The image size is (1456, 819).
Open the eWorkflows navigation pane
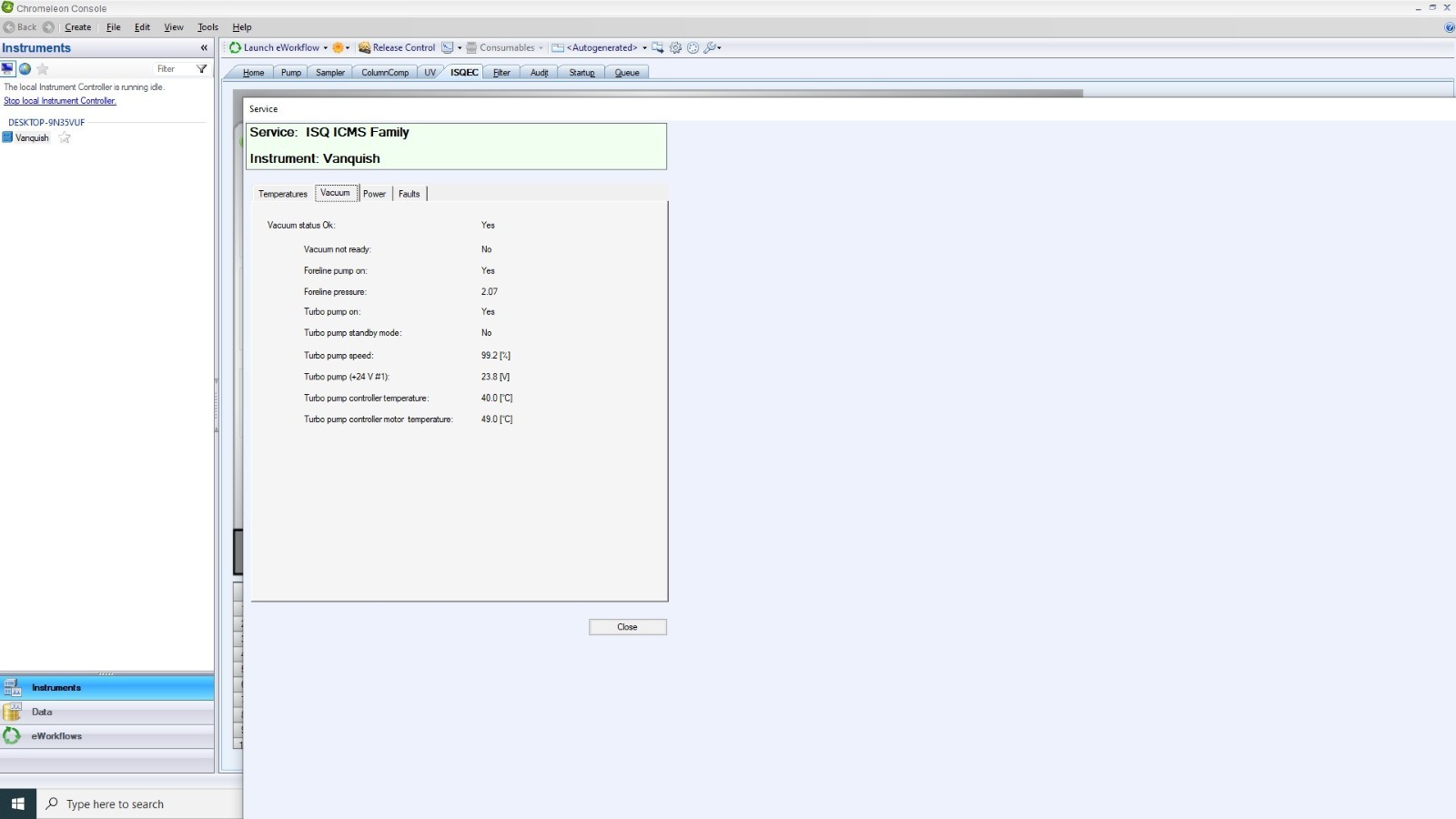tap(56, 736)
